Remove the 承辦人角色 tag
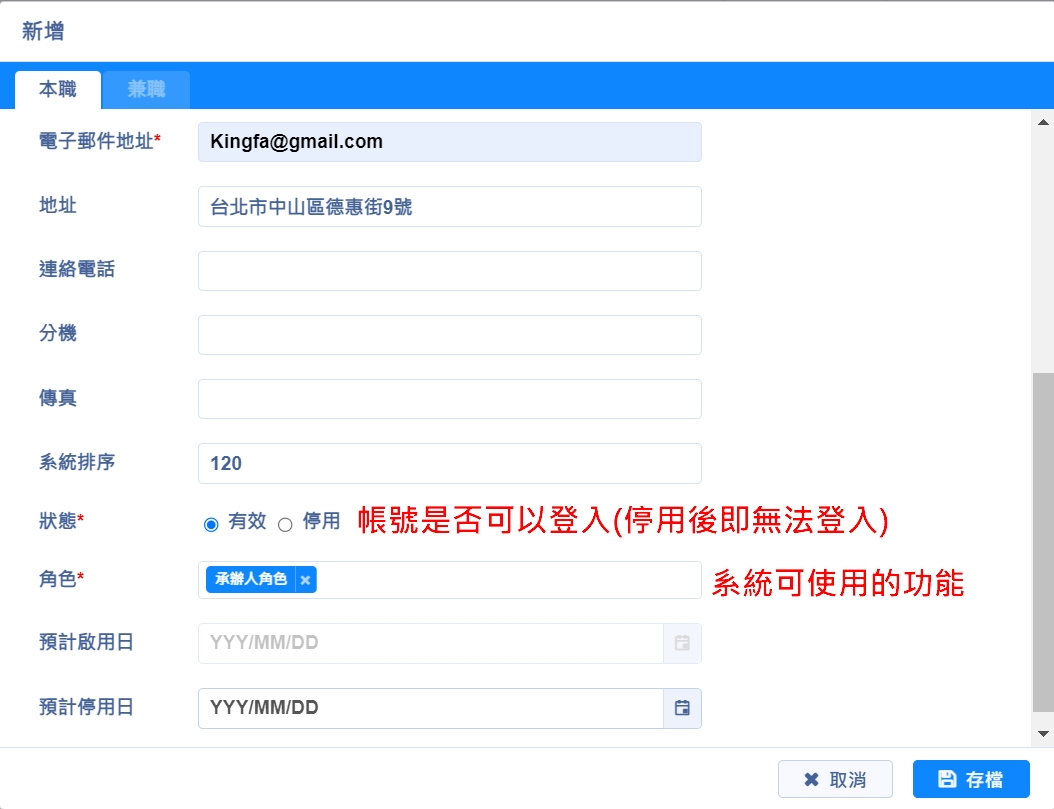Screen dimensions: 1054x809 tap(306, 580)
